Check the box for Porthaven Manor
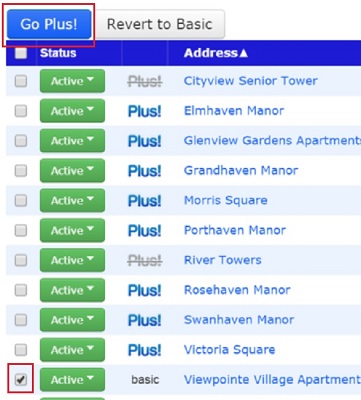Screen dimensions: 361x400 click(21, 230)
